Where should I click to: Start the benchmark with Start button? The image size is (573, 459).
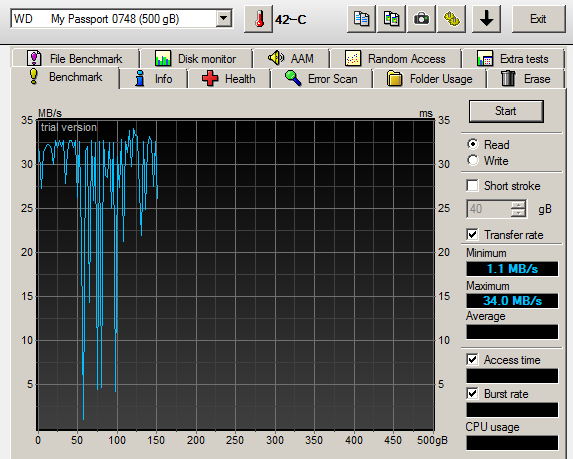(506, 111)
